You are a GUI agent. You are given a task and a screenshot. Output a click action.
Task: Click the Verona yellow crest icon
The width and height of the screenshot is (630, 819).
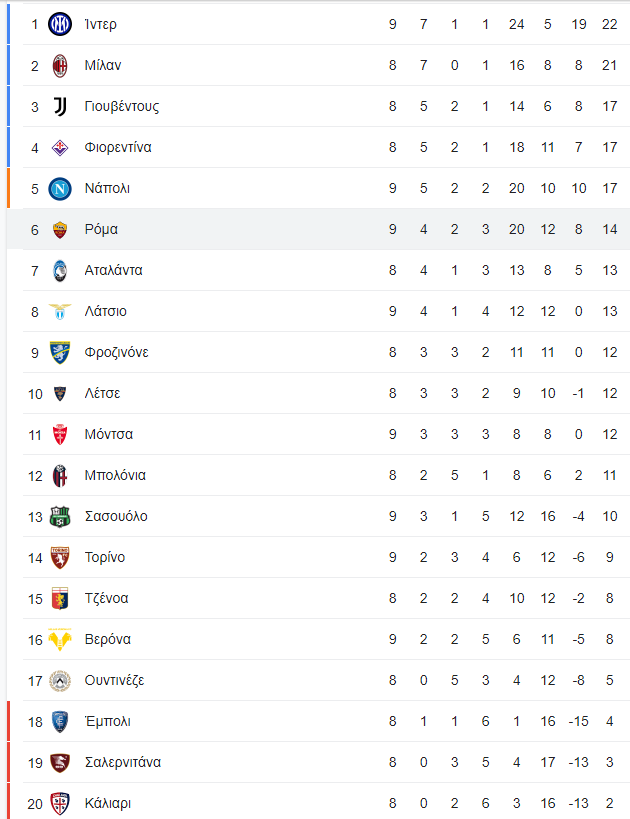(x=60, y=639)
